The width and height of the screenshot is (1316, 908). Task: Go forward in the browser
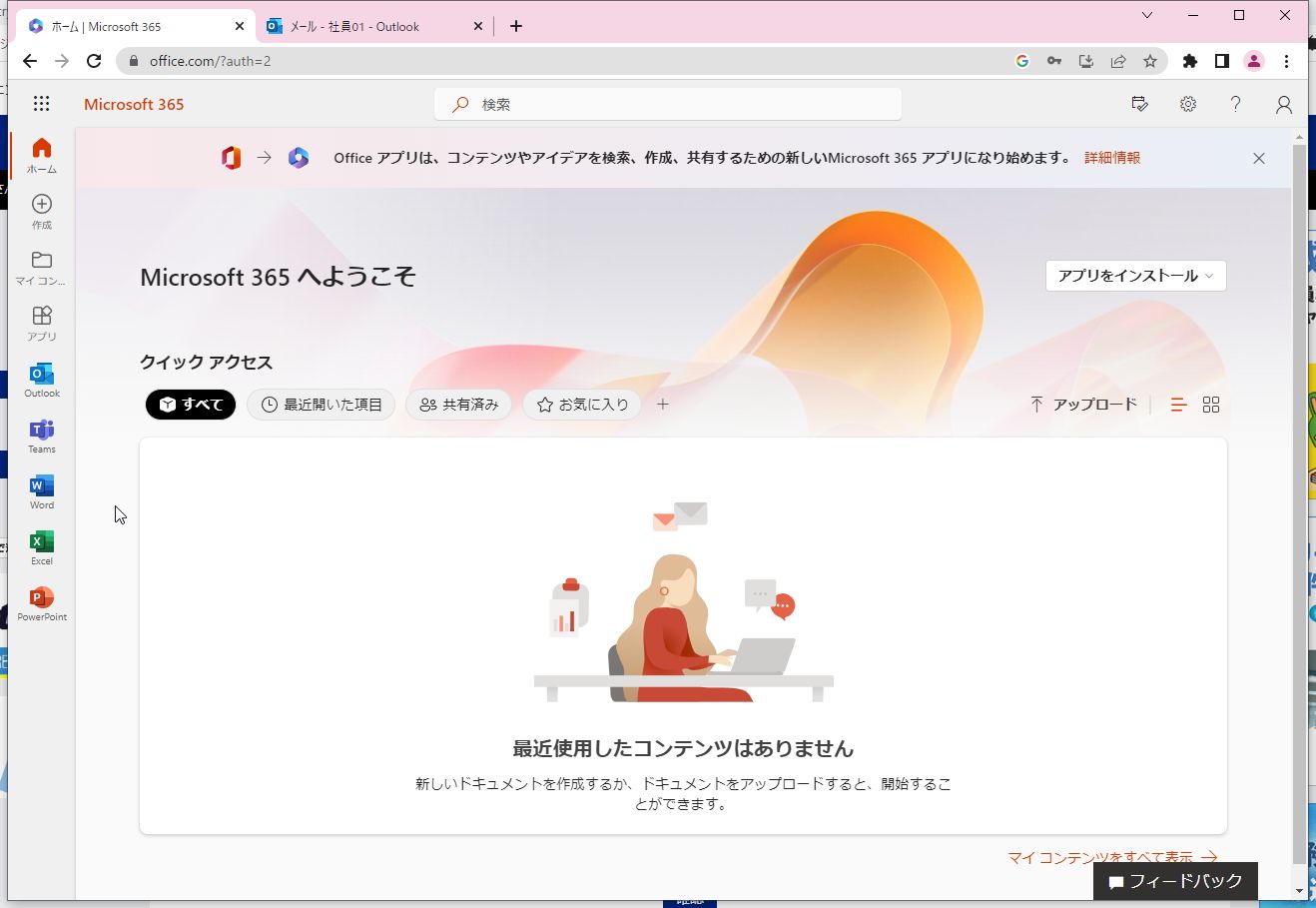coord(62,61)
